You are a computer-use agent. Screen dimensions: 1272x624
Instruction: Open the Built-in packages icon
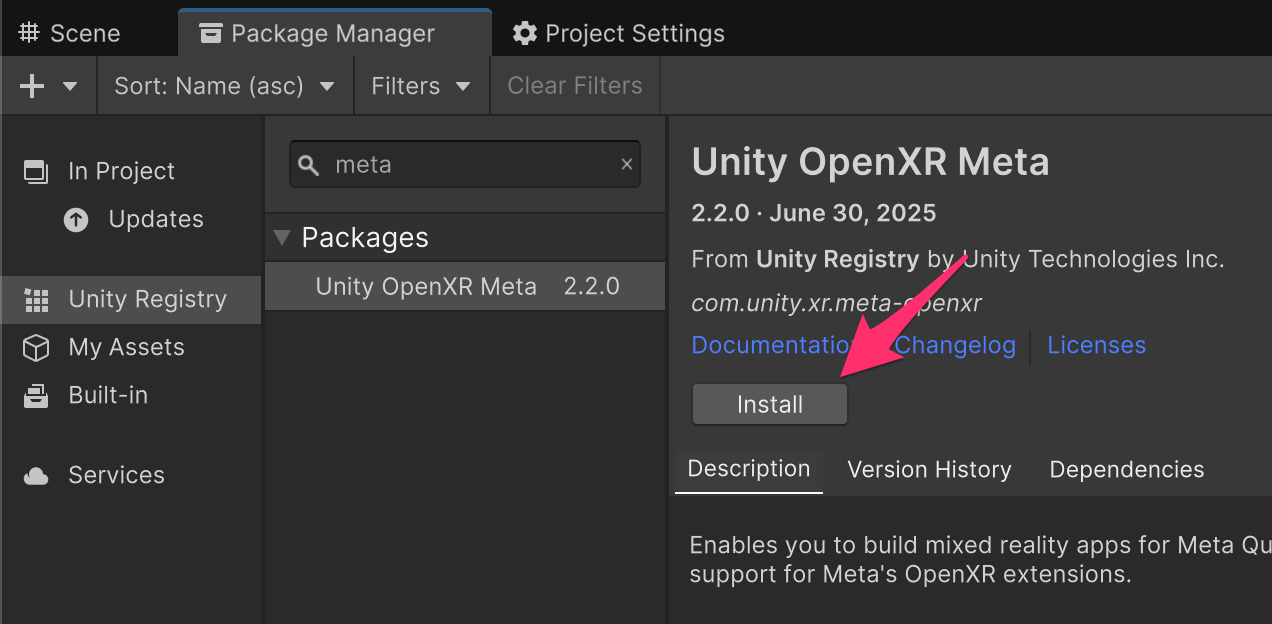(x=36, y=396)
